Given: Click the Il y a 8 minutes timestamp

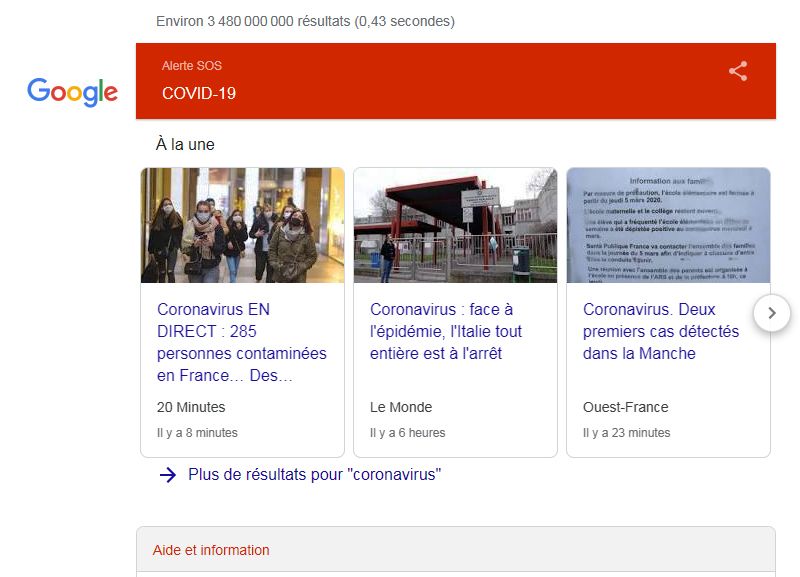Looking at the screenshot, I should [x=197, y=433].
